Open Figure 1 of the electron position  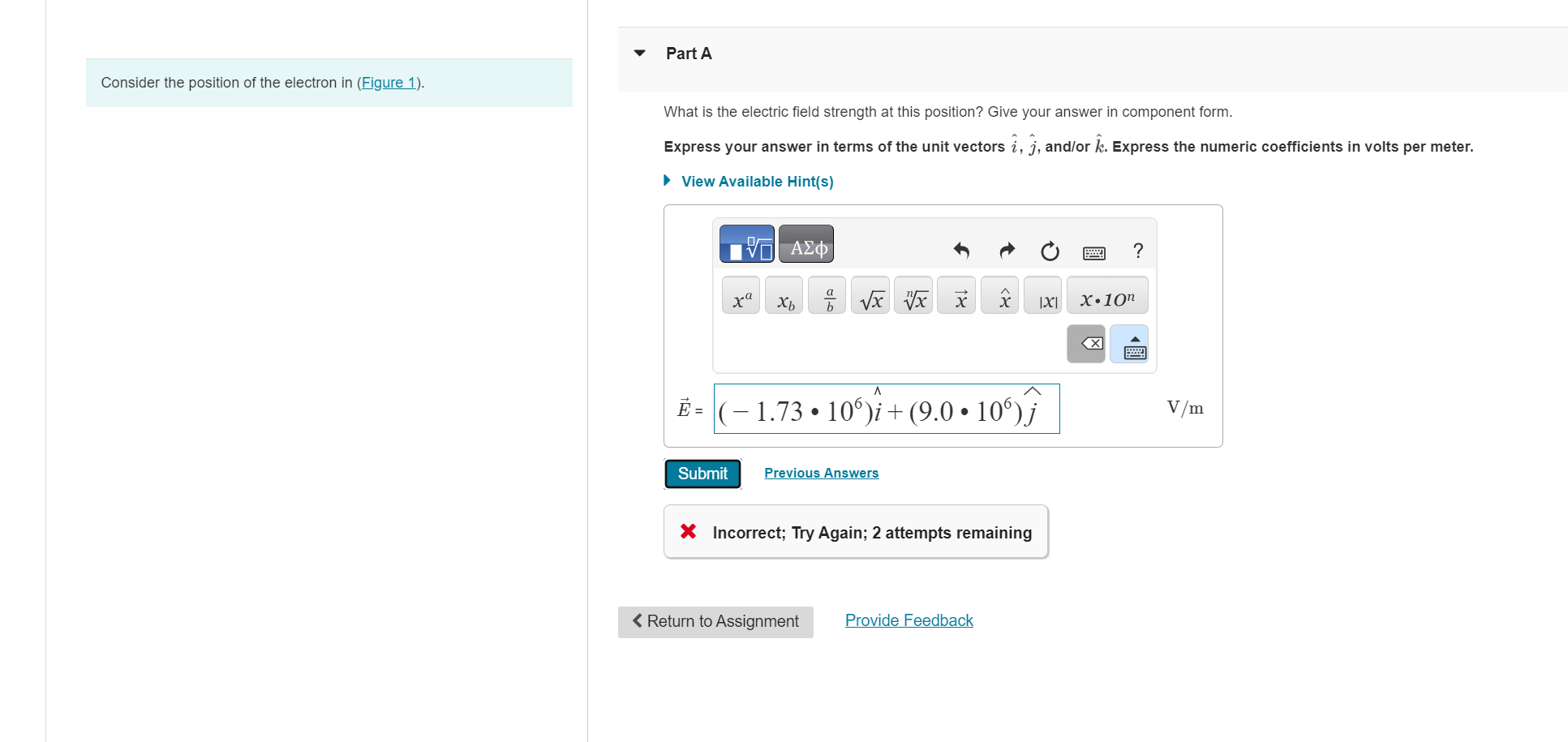388,82
